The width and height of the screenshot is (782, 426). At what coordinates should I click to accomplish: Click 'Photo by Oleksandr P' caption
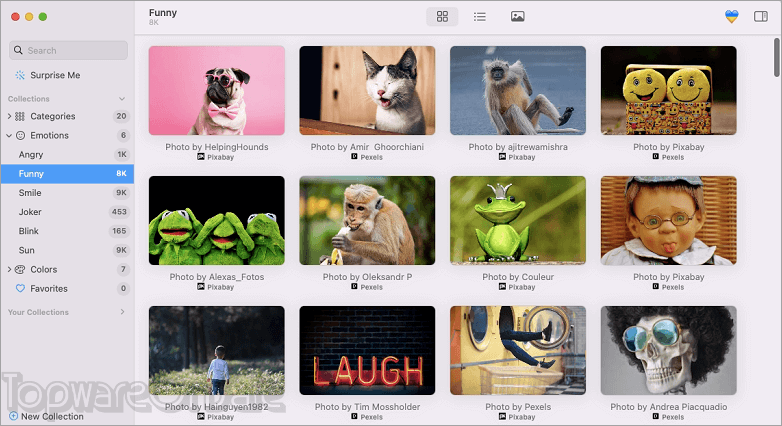point(367,277)
